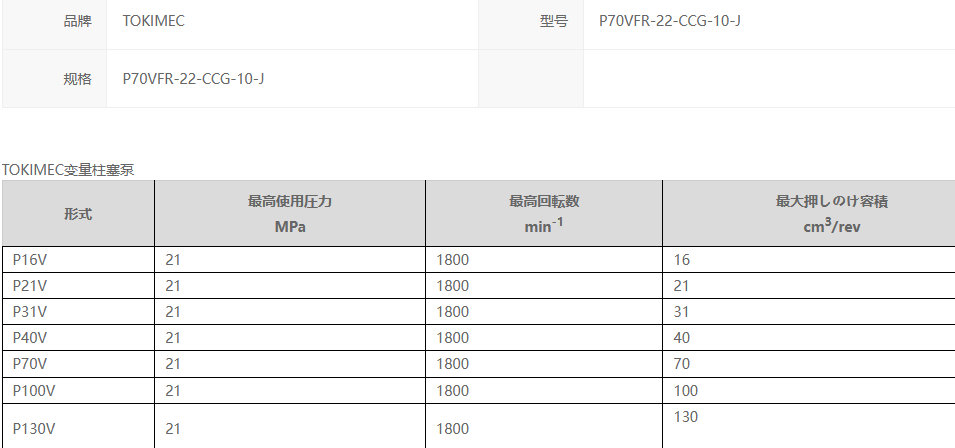Screen dimensions: 955x448
Task: Click the TOKIMEC变量柱塞泵 heading text
Action: click(x=68, y=169)
